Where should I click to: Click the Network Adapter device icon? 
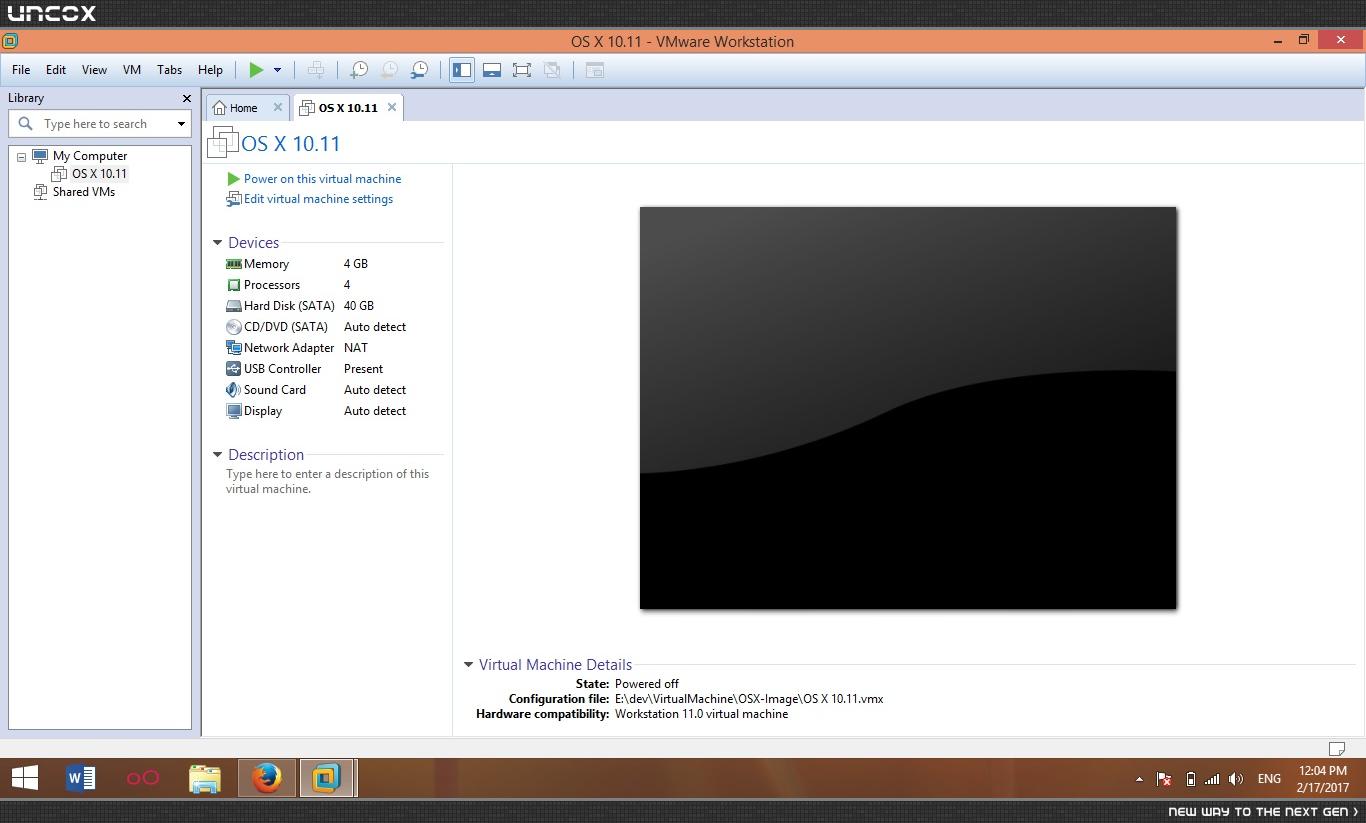click(234, 348)
